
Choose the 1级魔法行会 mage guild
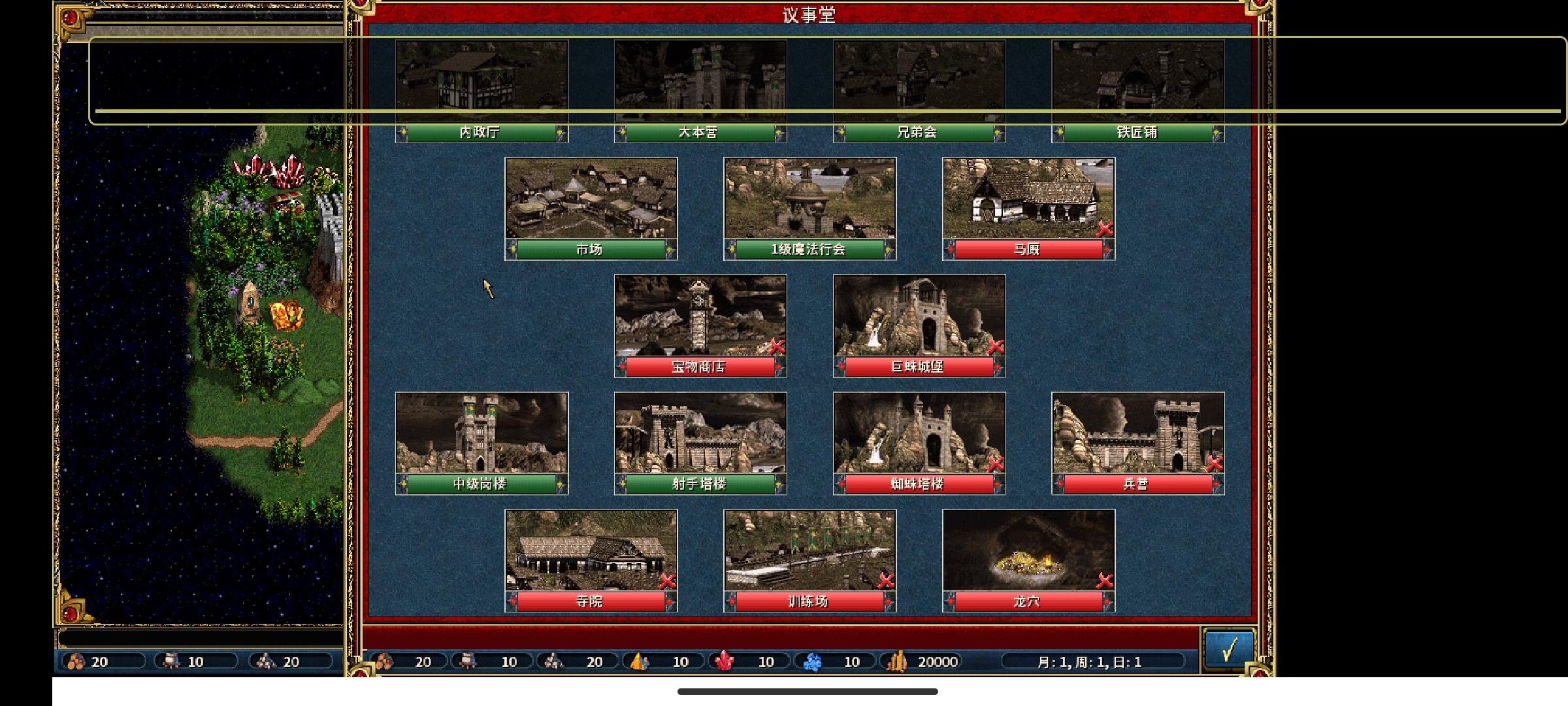[x=810, y=209]
